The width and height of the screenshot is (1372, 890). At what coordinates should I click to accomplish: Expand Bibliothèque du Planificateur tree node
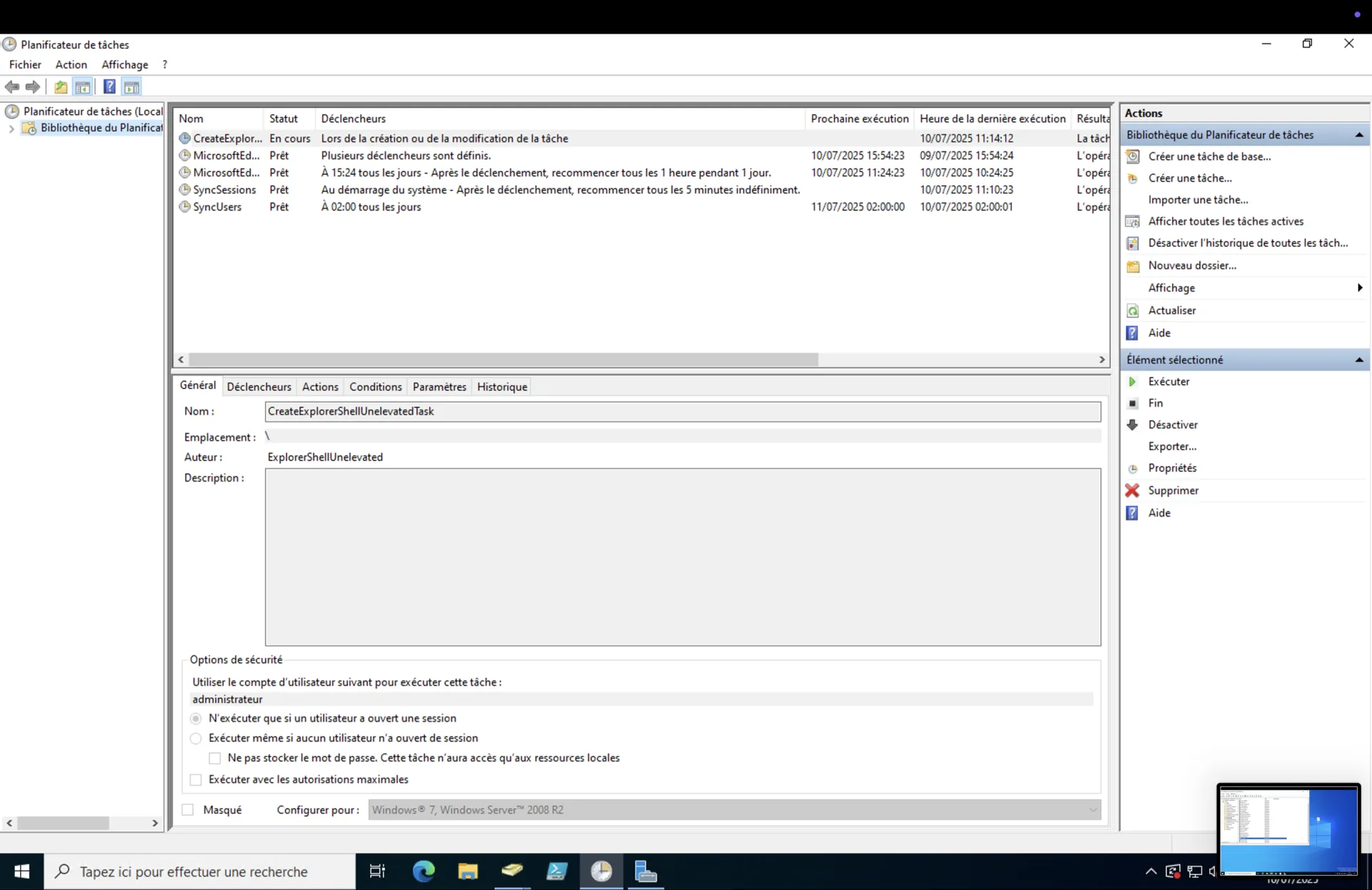pos(11,129)
